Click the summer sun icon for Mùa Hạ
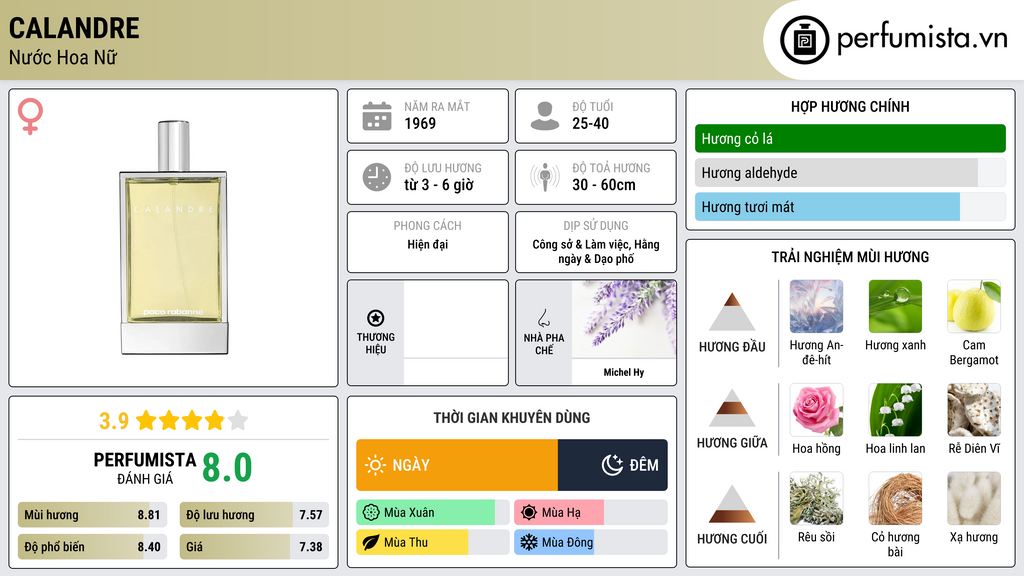Viewport: 1024px width, 576px height. 529,513
